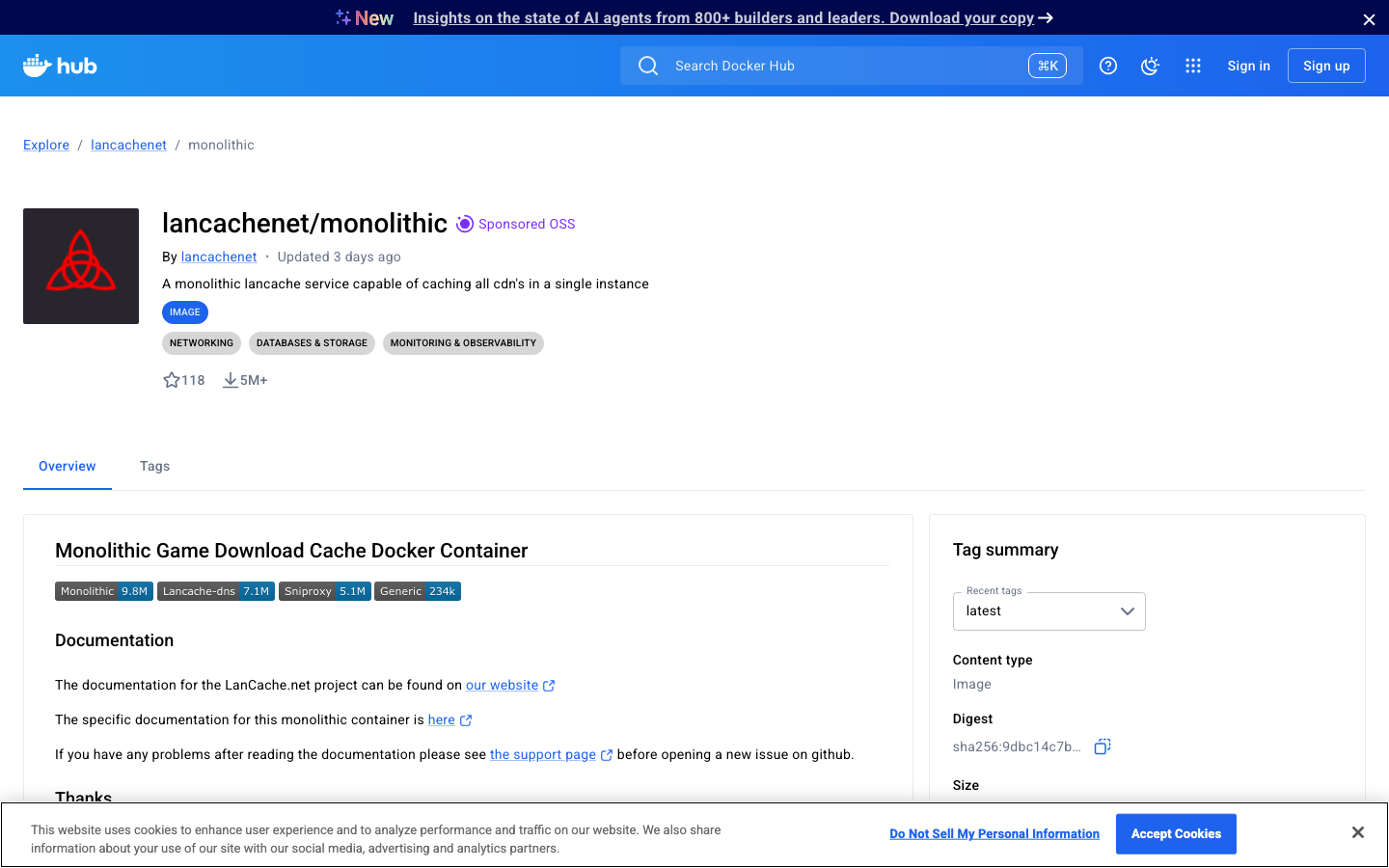Click the banner arrow icon
The image size is (1389, 868).
click(1046, 17)
